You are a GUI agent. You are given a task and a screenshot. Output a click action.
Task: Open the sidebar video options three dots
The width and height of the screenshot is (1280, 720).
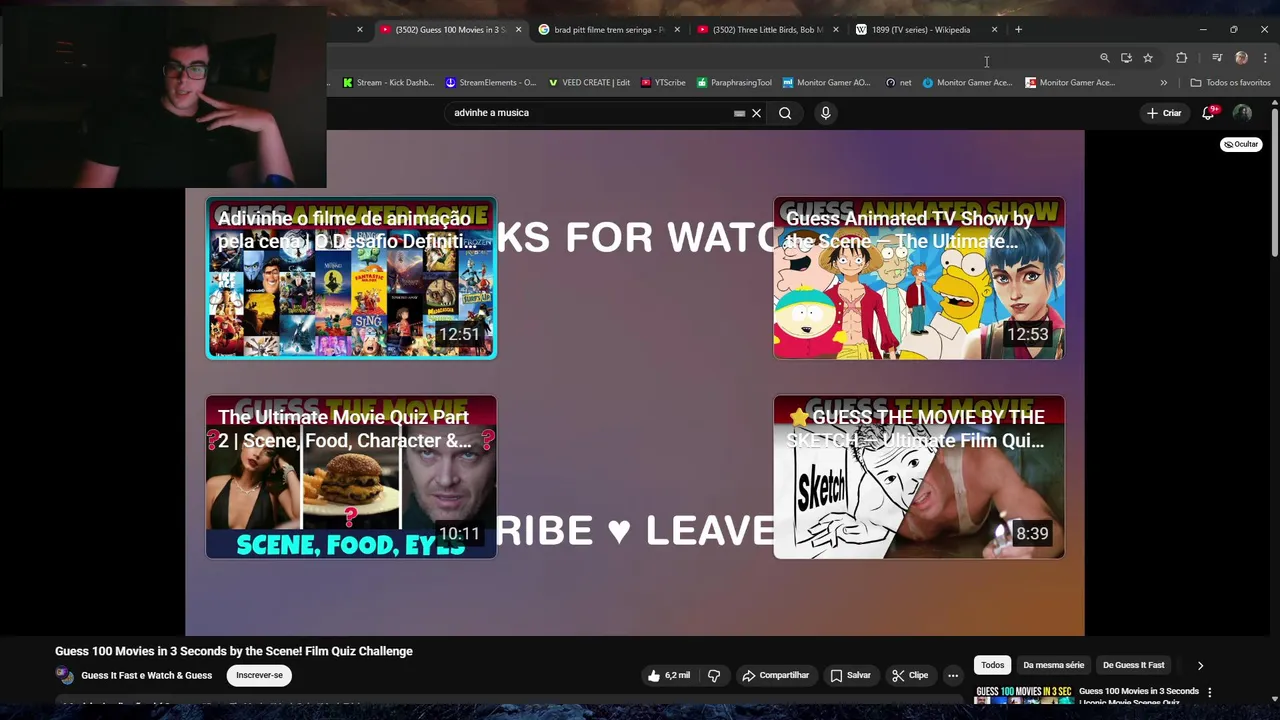tap(1209, 692)
